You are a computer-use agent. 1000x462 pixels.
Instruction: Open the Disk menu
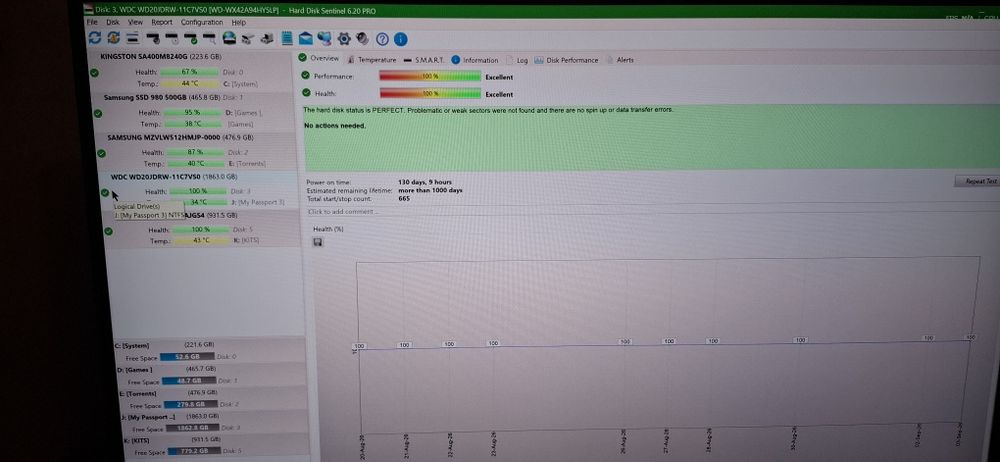113,22
